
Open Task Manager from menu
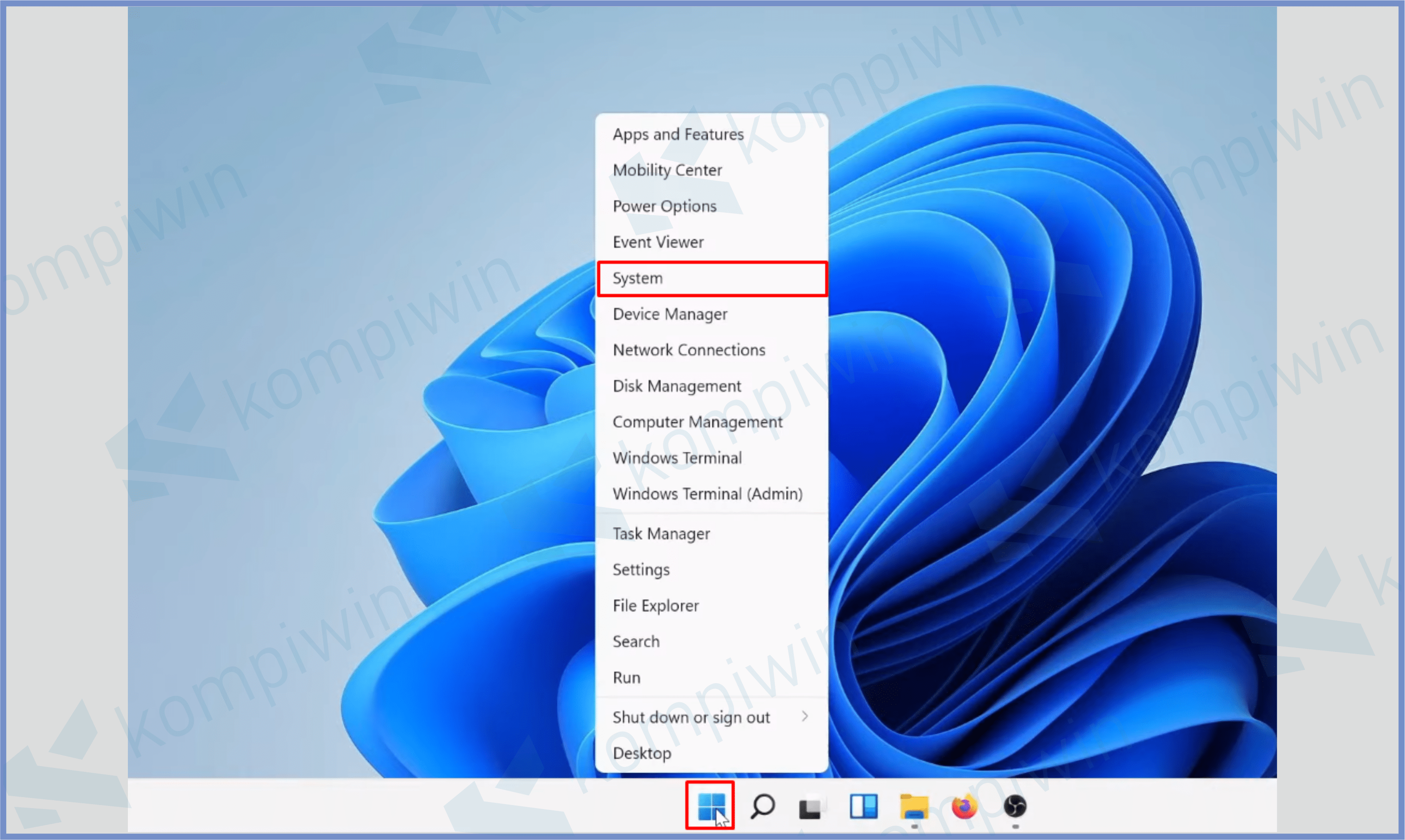661,534
